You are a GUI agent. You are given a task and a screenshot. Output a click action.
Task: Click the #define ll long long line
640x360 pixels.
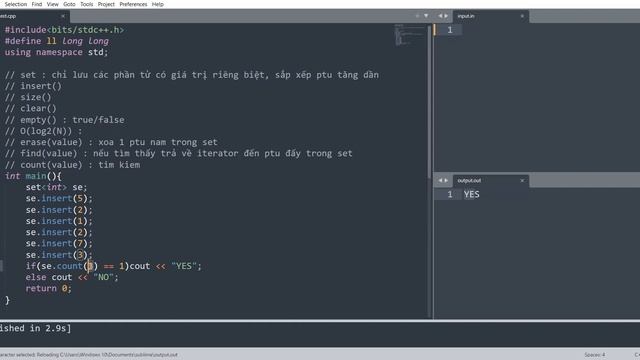pos(57,41)
